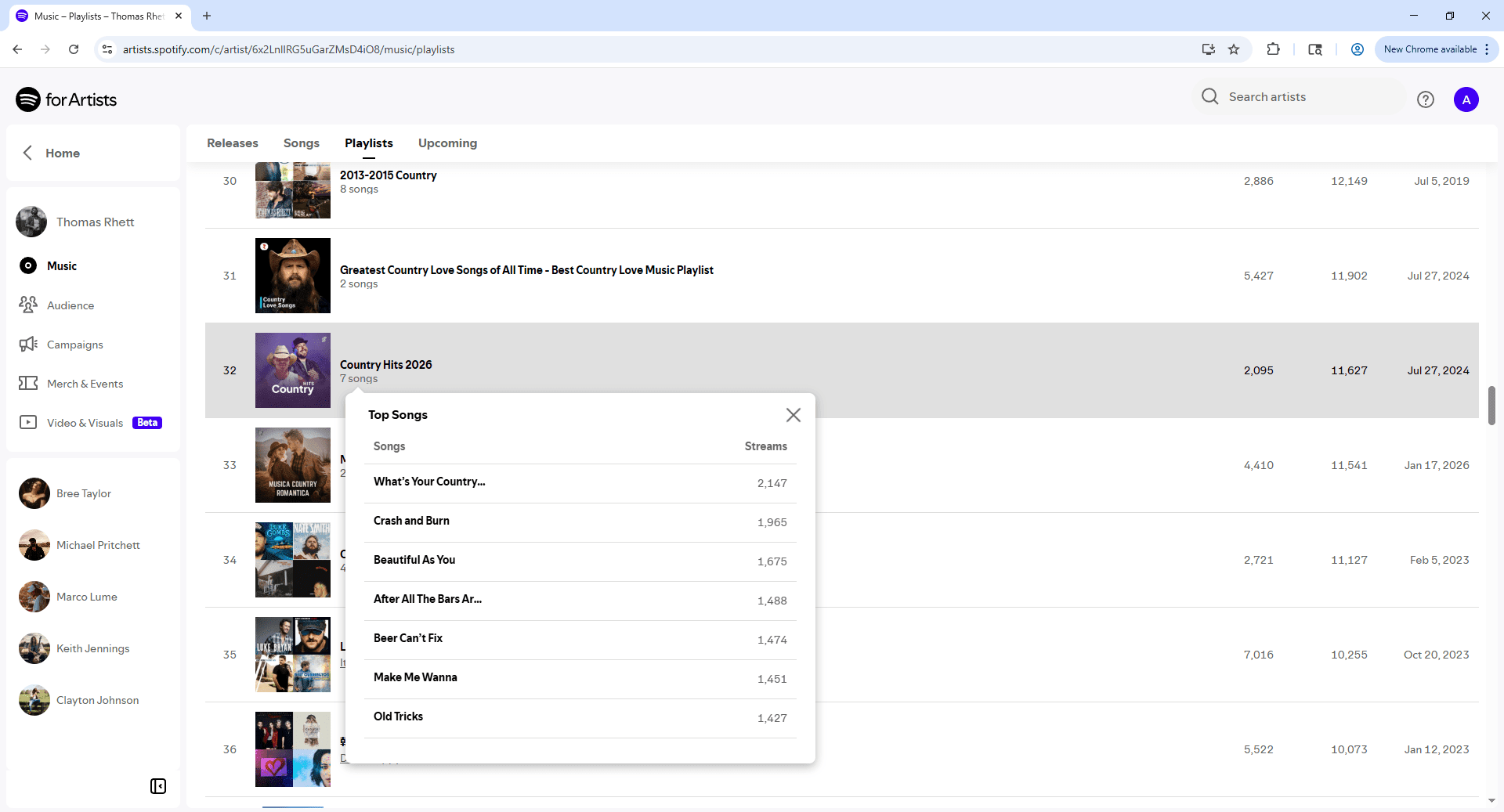
Task: Select the Playlists tab
Action: (369, 143)
